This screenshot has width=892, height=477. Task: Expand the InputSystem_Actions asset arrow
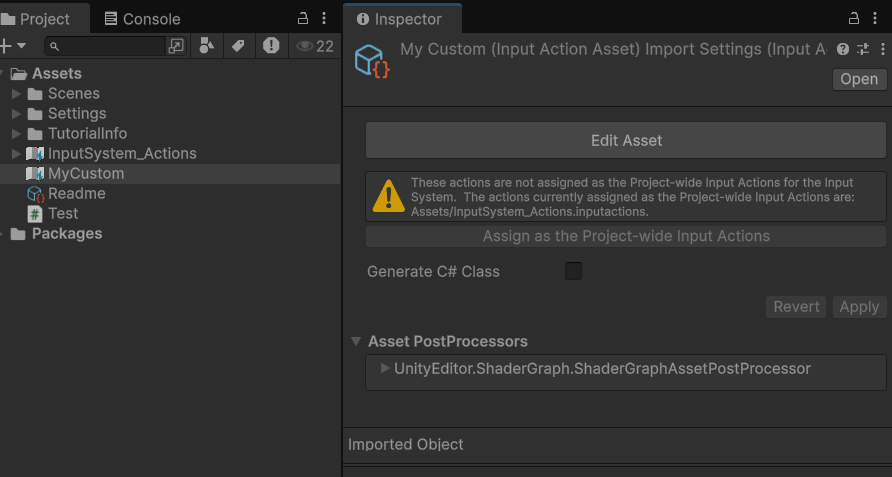16,153
